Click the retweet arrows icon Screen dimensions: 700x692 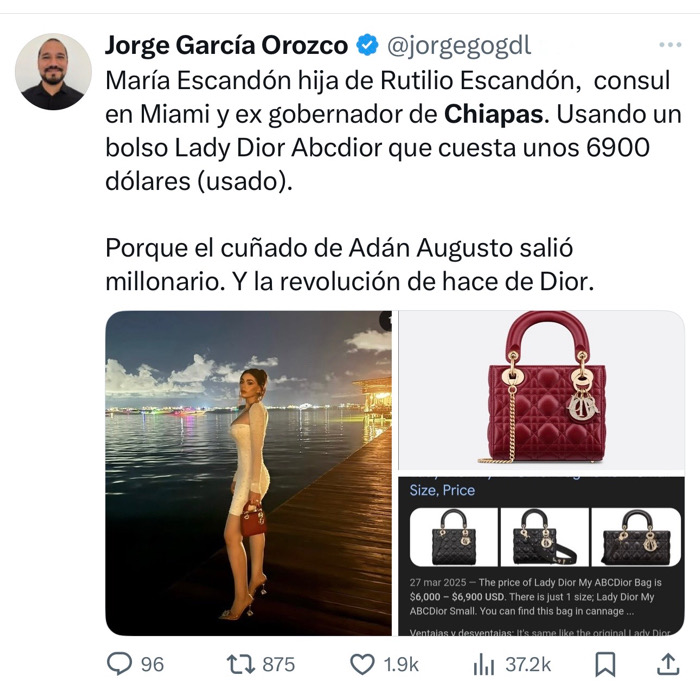coord(241,664)
